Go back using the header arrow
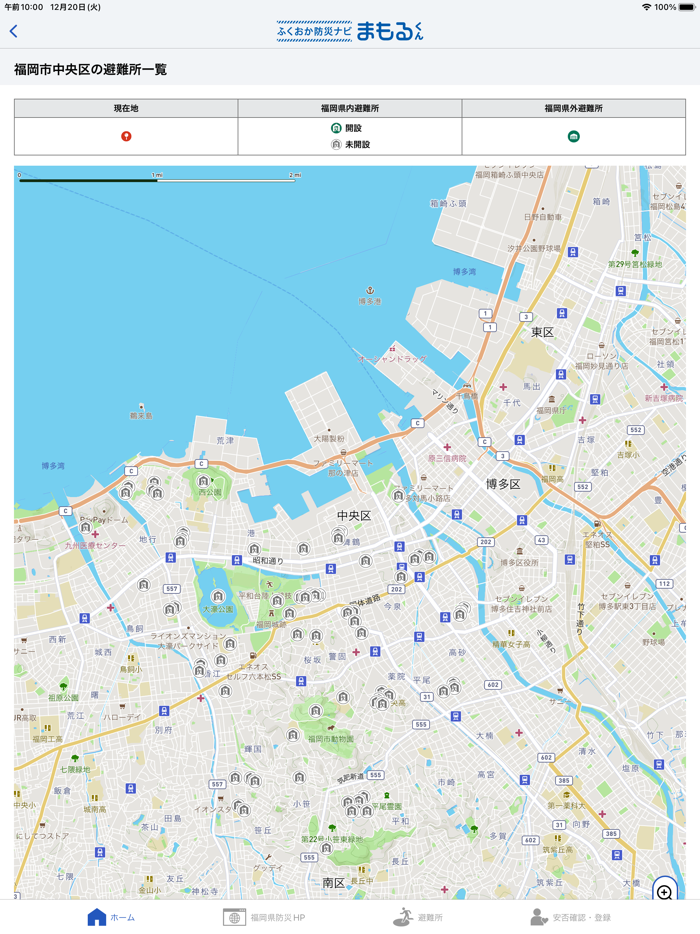Viewport: 700px width, 934px height. [x=14, y=32]
